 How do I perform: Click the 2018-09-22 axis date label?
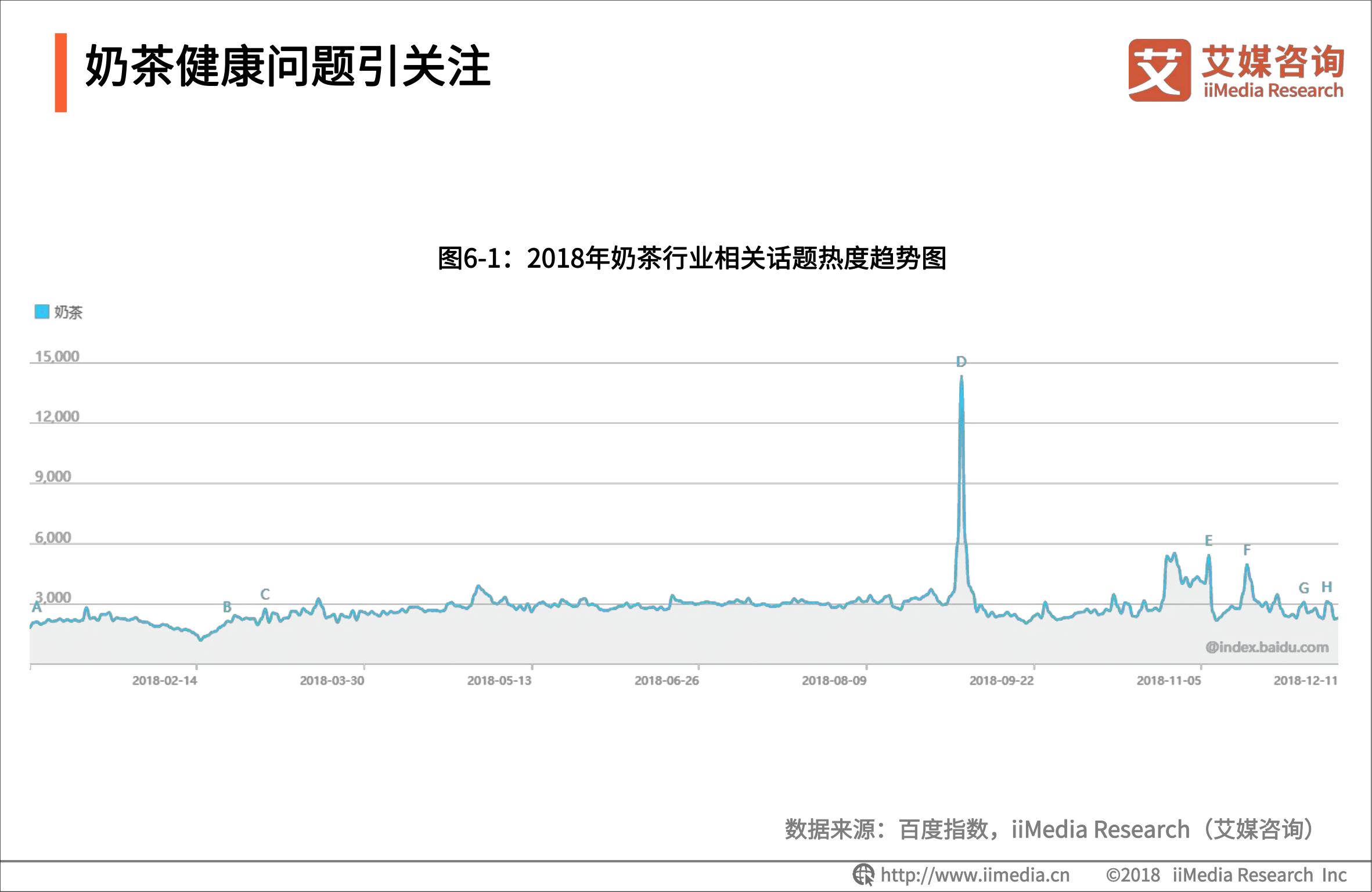pos(1002,681)
